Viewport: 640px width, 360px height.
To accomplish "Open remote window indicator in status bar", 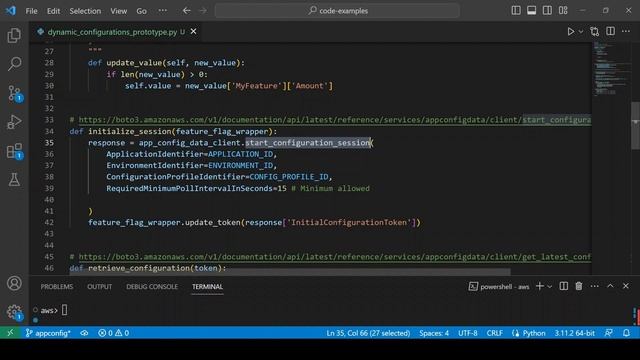I will pos(10,333).
